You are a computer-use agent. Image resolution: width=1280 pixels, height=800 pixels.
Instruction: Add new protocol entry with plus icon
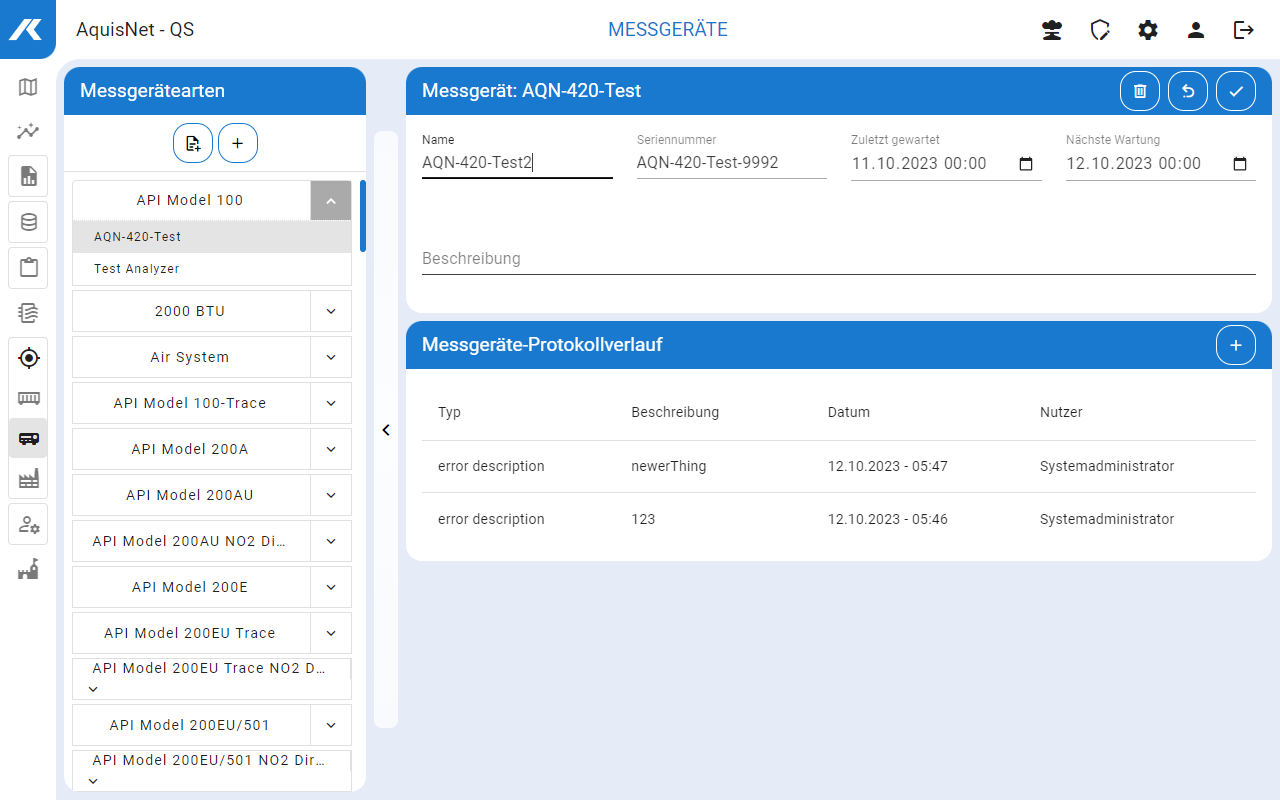coord(1236,345)
